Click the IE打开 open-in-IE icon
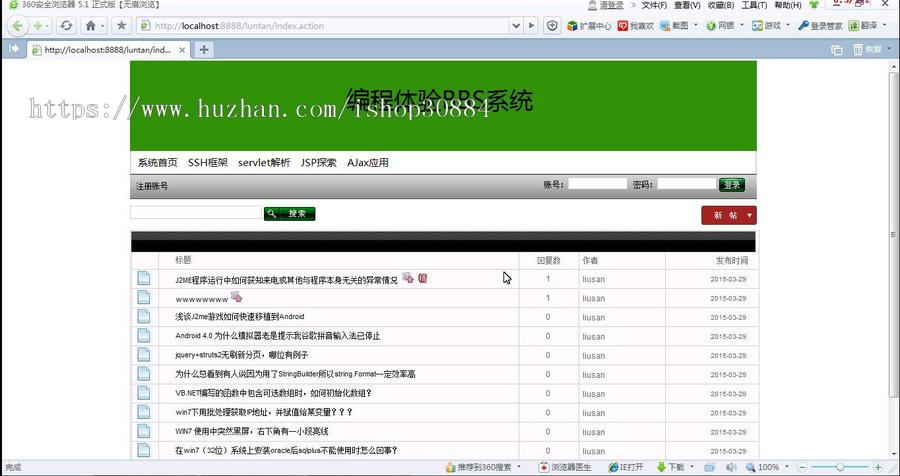The width and height of the screenshot is (900, 476). point(626,467)
